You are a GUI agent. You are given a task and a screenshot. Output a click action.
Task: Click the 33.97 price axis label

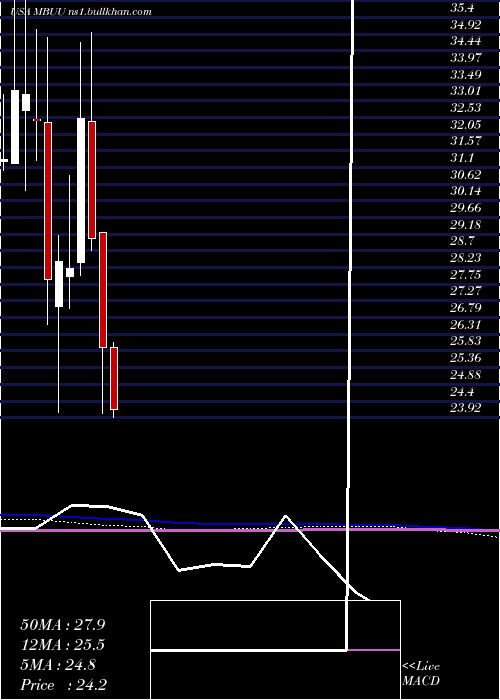(466, 58)
